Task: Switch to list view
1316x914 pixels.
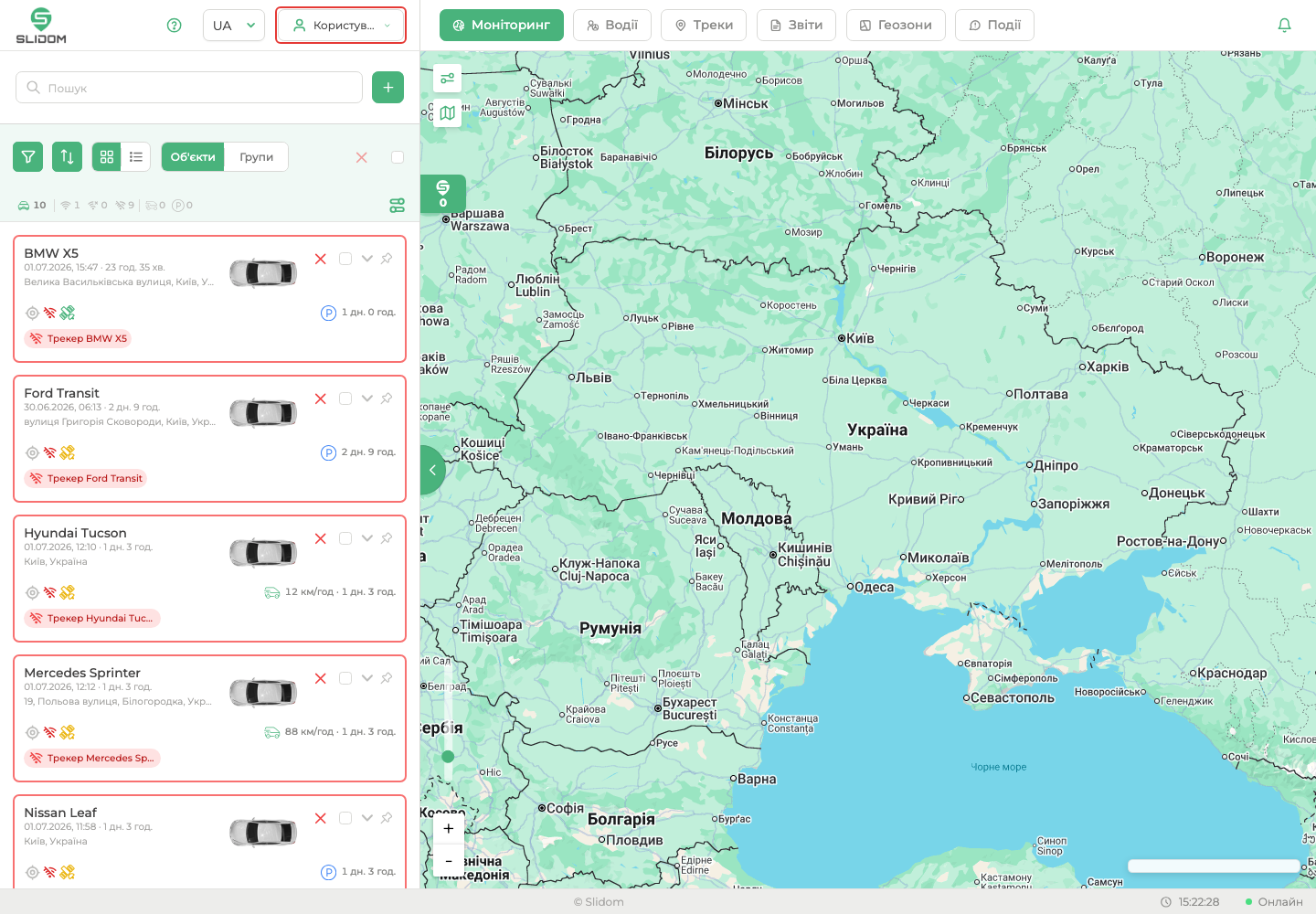Action: coord(136,157)
